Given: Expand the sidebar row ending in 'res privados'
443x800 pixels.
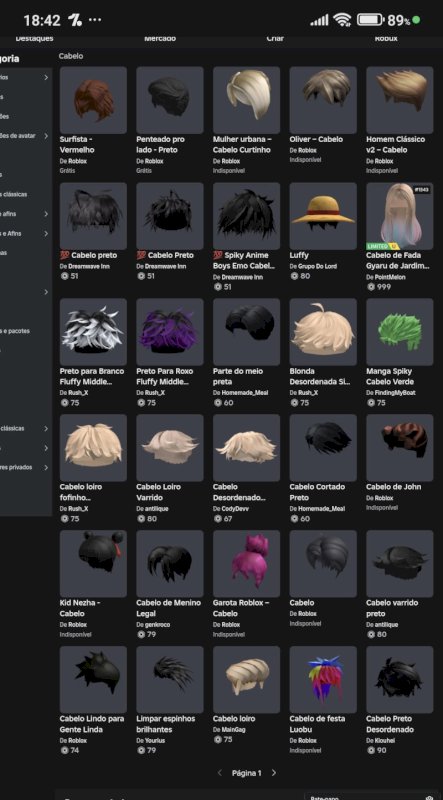Looking at the screenshot, I should (46, 467).
